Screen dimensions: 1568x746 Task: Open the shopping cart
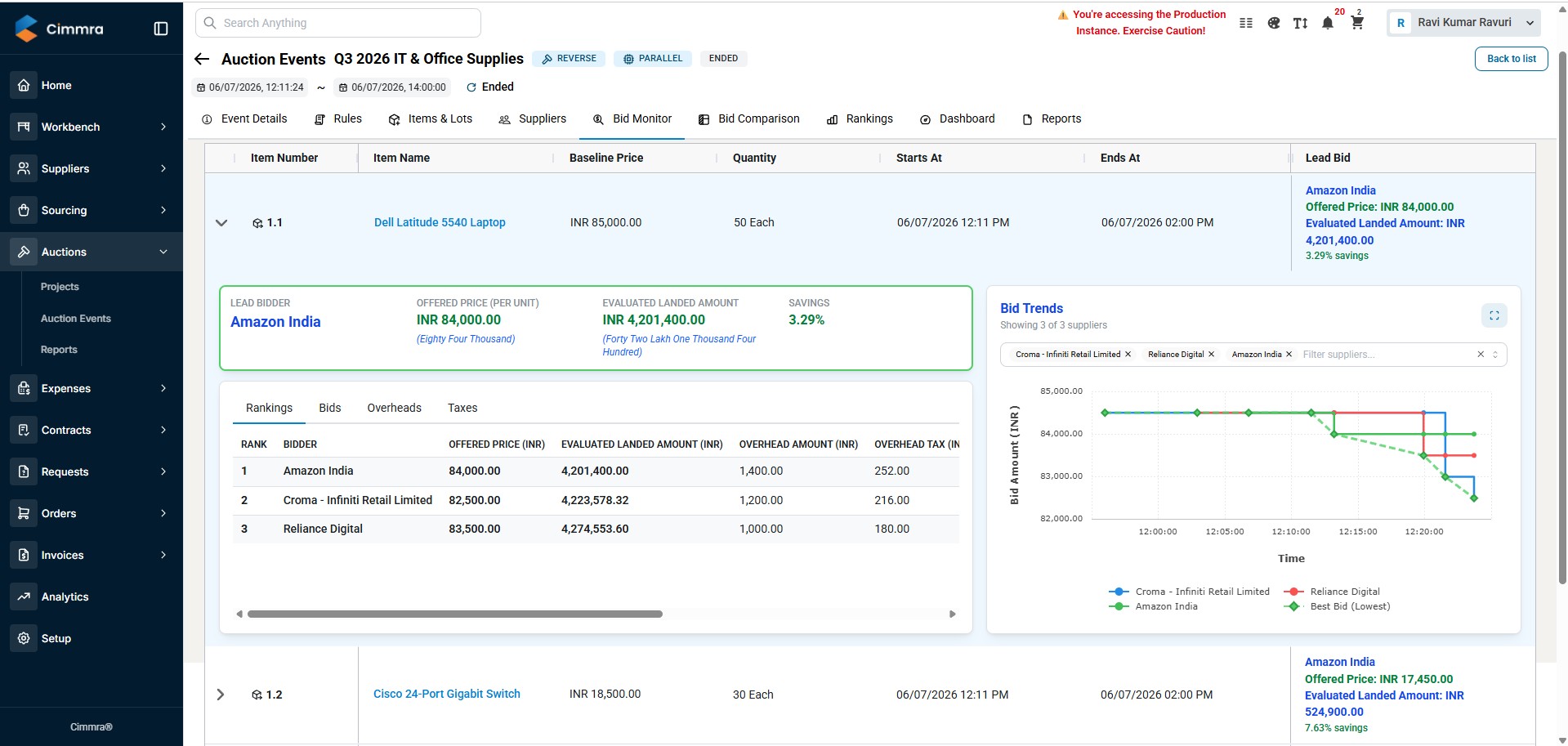point(1357,23)
